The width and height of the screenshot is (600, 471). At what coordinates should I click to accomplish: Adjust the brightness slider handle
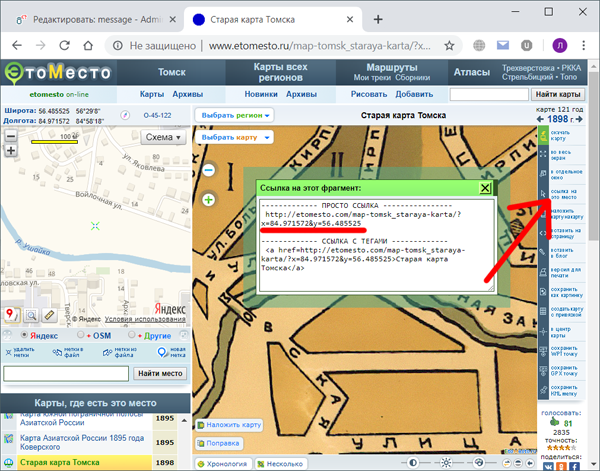[446, 463]
